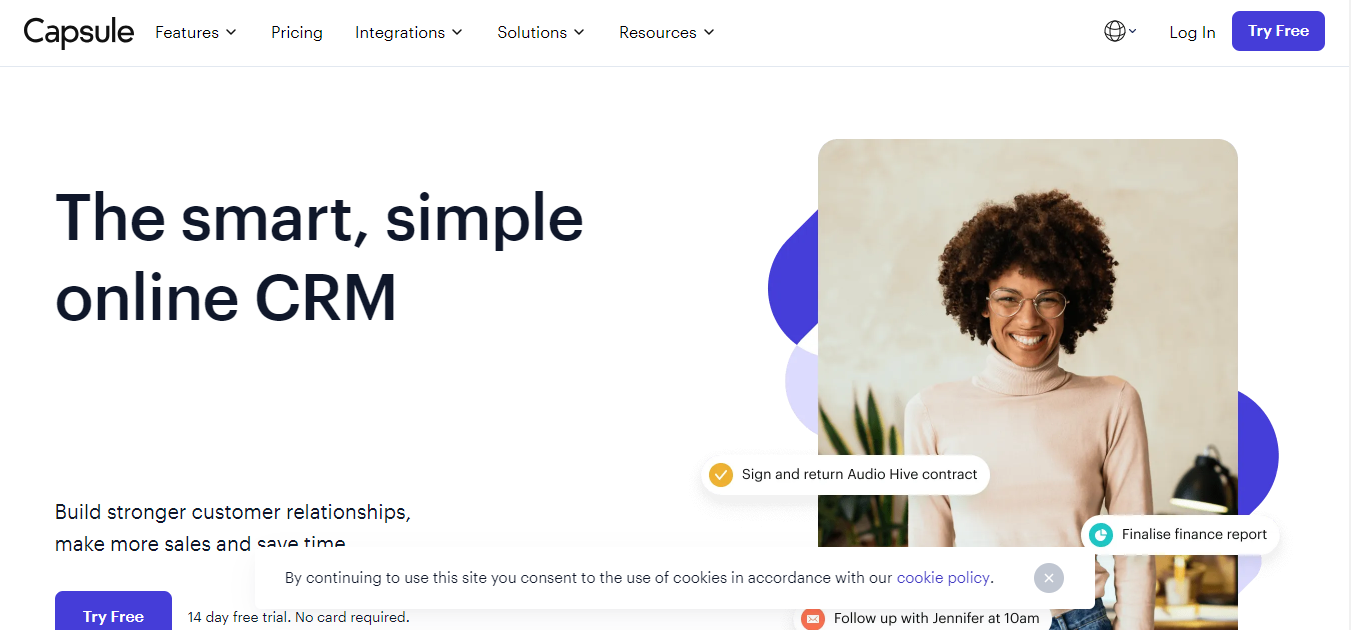Expand the Integrations menu chevron
The image size is (1351, 630).
(x=457, y=32)
